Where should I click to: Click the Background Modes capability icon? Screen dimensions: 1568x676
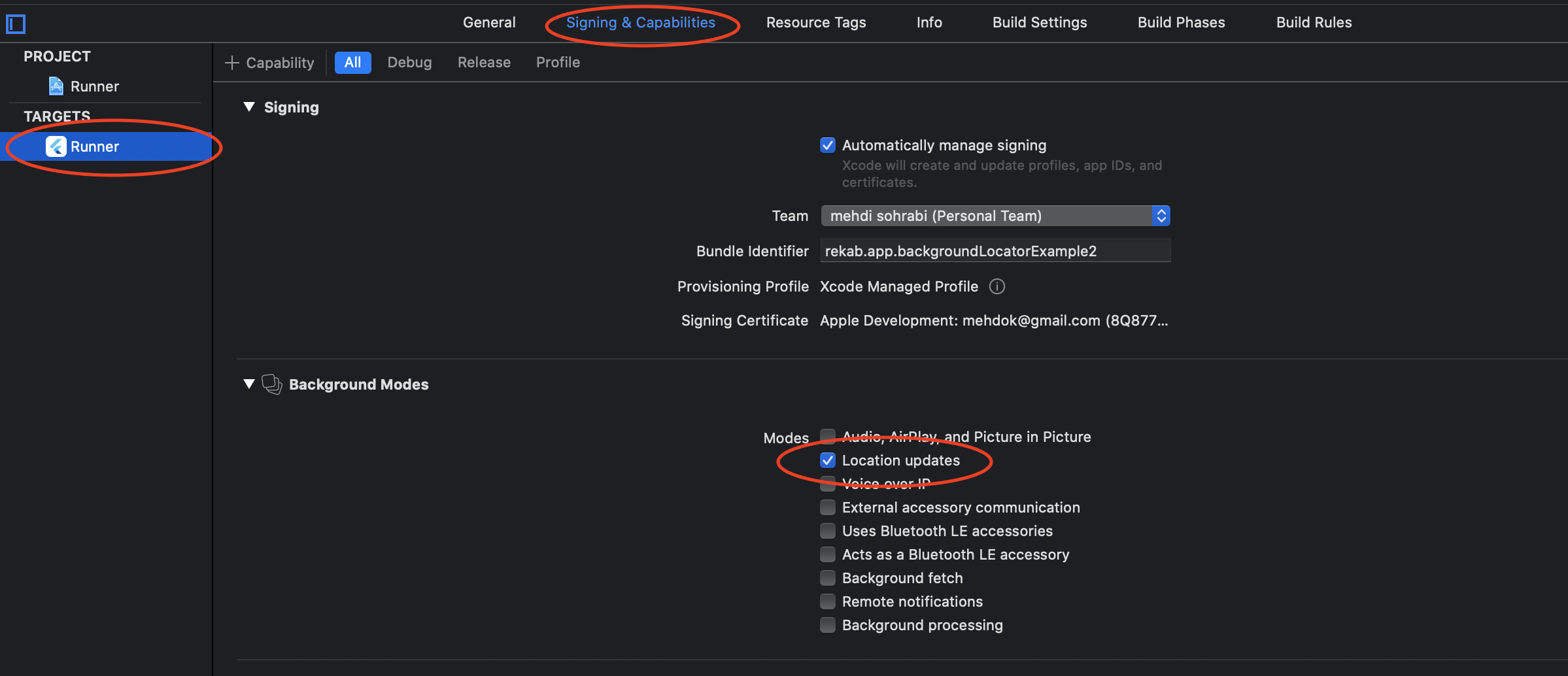[272, 384]
